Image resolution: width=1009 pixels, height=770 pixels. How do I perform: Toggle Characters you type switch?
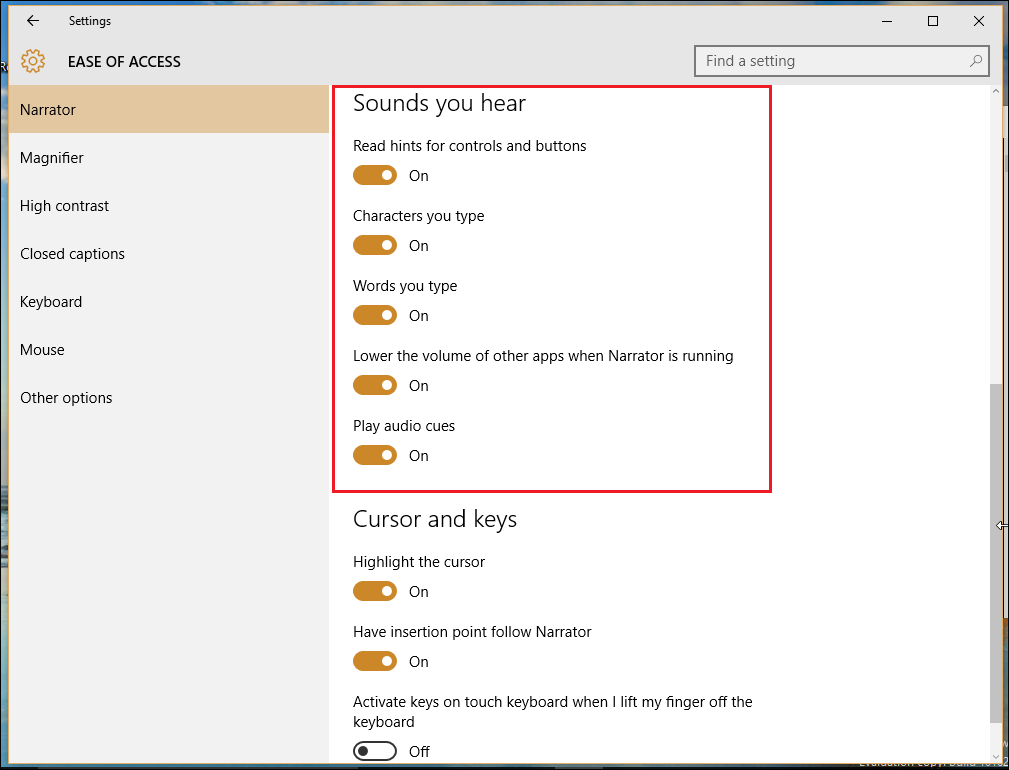click(x=375, y=245)
